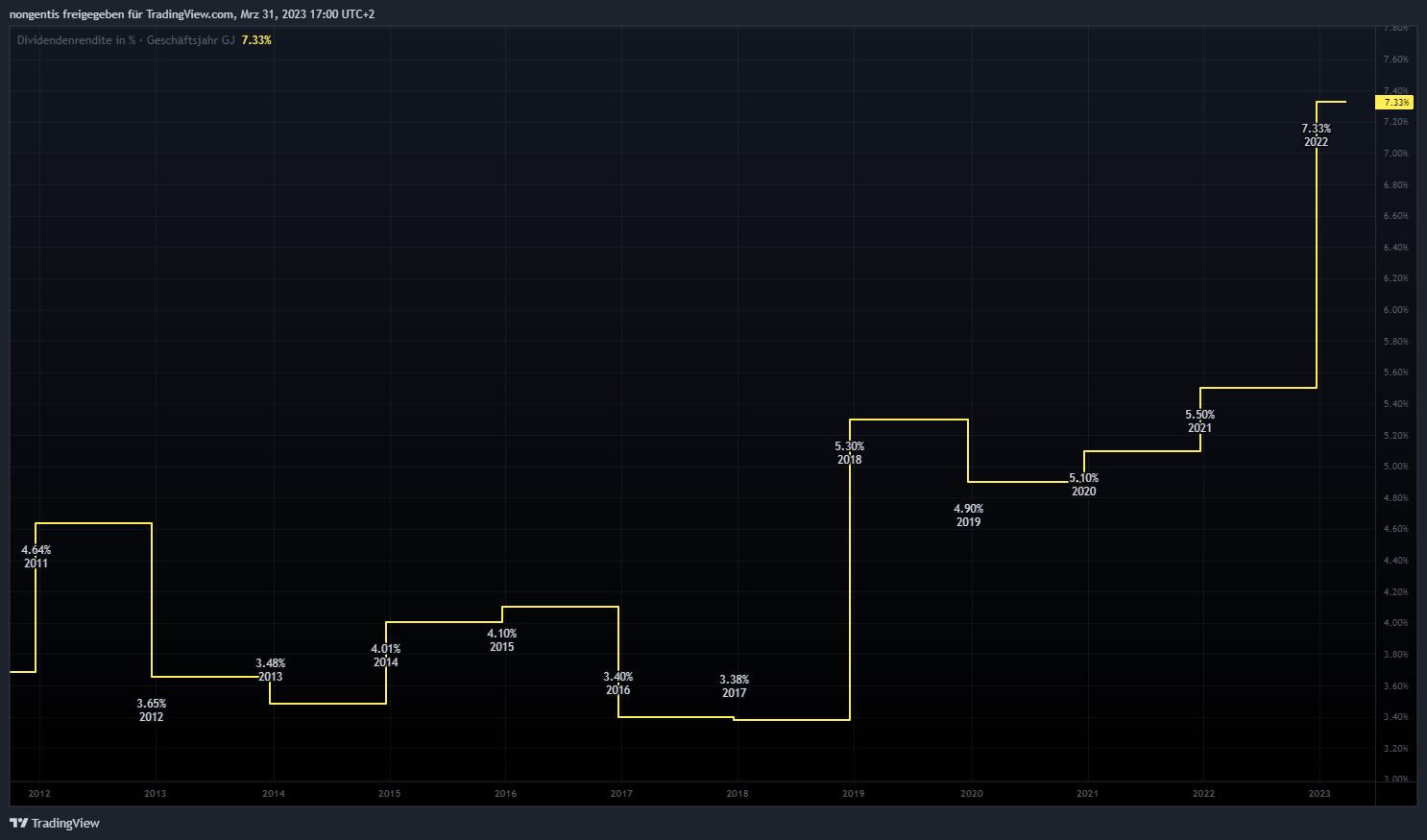
Task: Select the 4.01% 2014 data label
Action: coord(385,656)
